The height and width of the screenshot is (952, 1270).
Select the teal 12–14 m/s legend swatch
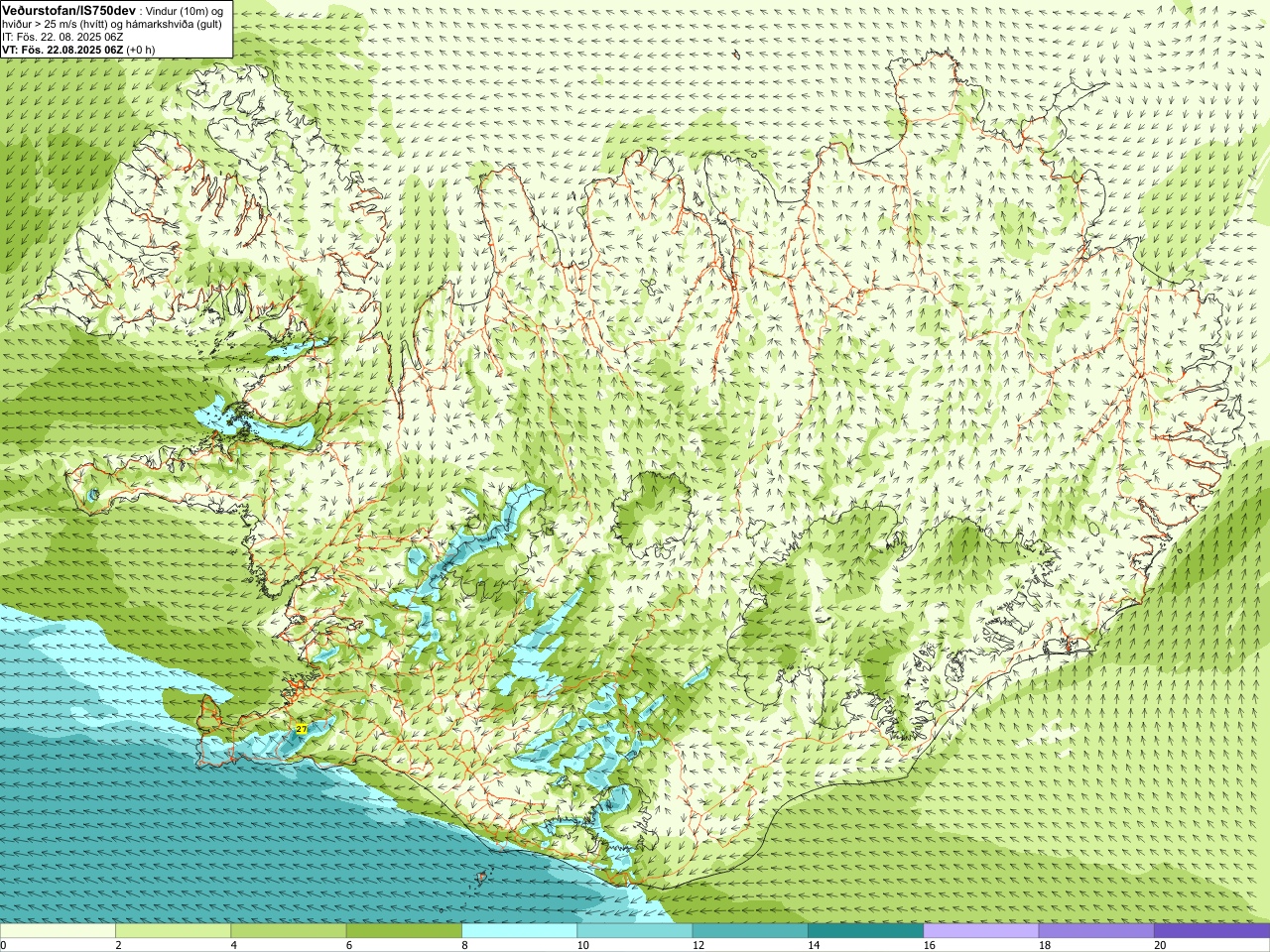click(x=750, y=930)
